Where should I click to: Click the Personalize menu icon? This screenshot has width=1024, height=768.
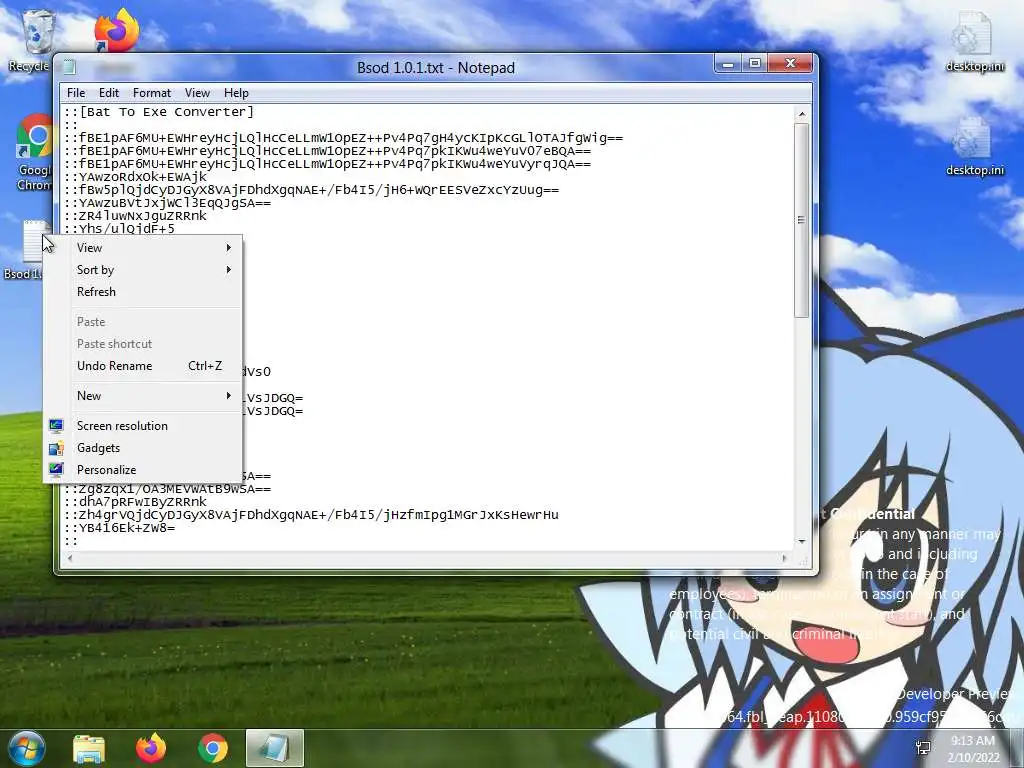pyautogui.click(x=56, y=470)
